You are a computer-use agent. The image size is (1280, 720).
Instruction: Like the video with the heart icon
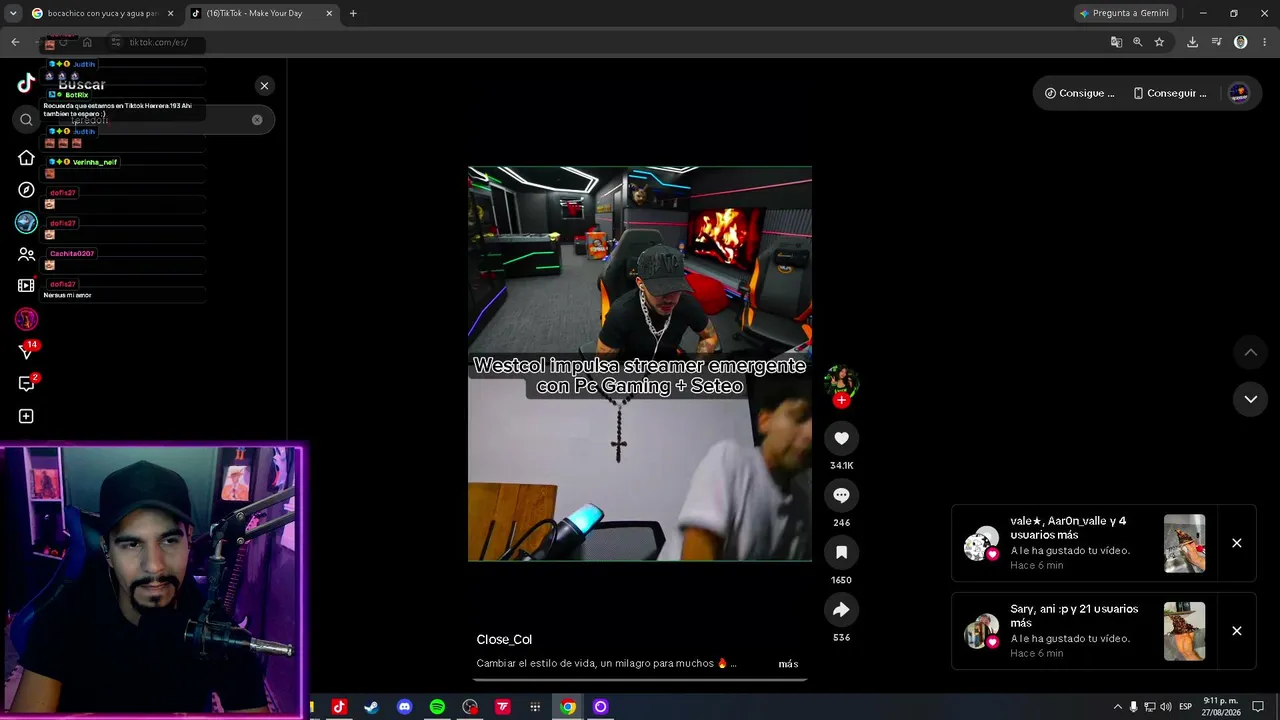(x=841, y=438)
